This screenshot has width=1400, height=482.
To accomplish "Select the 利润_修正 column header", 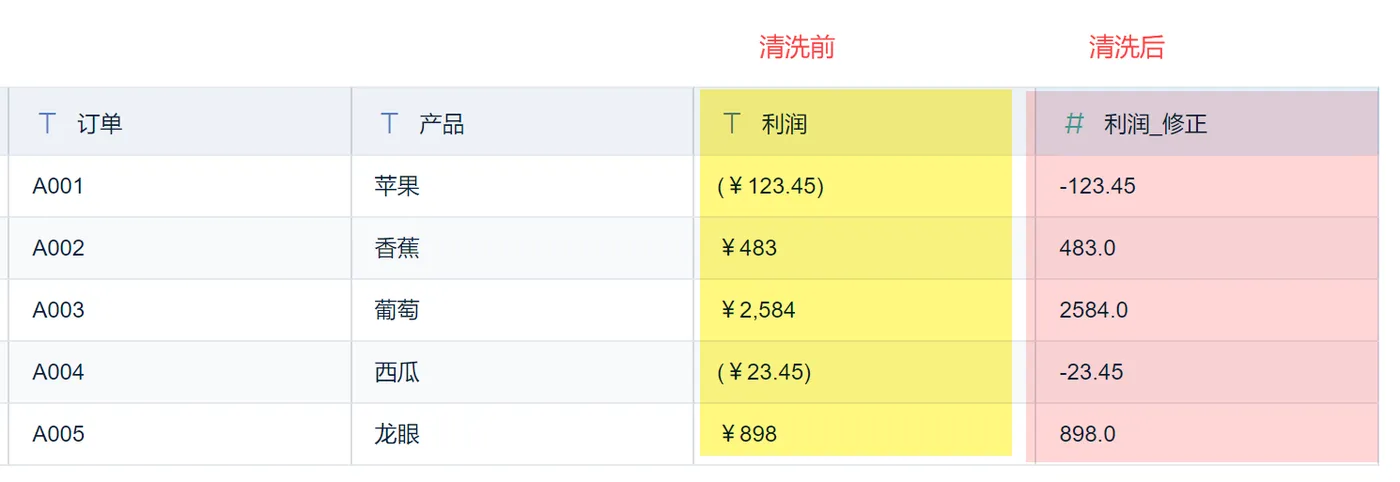I will (x=1155, y=124).
